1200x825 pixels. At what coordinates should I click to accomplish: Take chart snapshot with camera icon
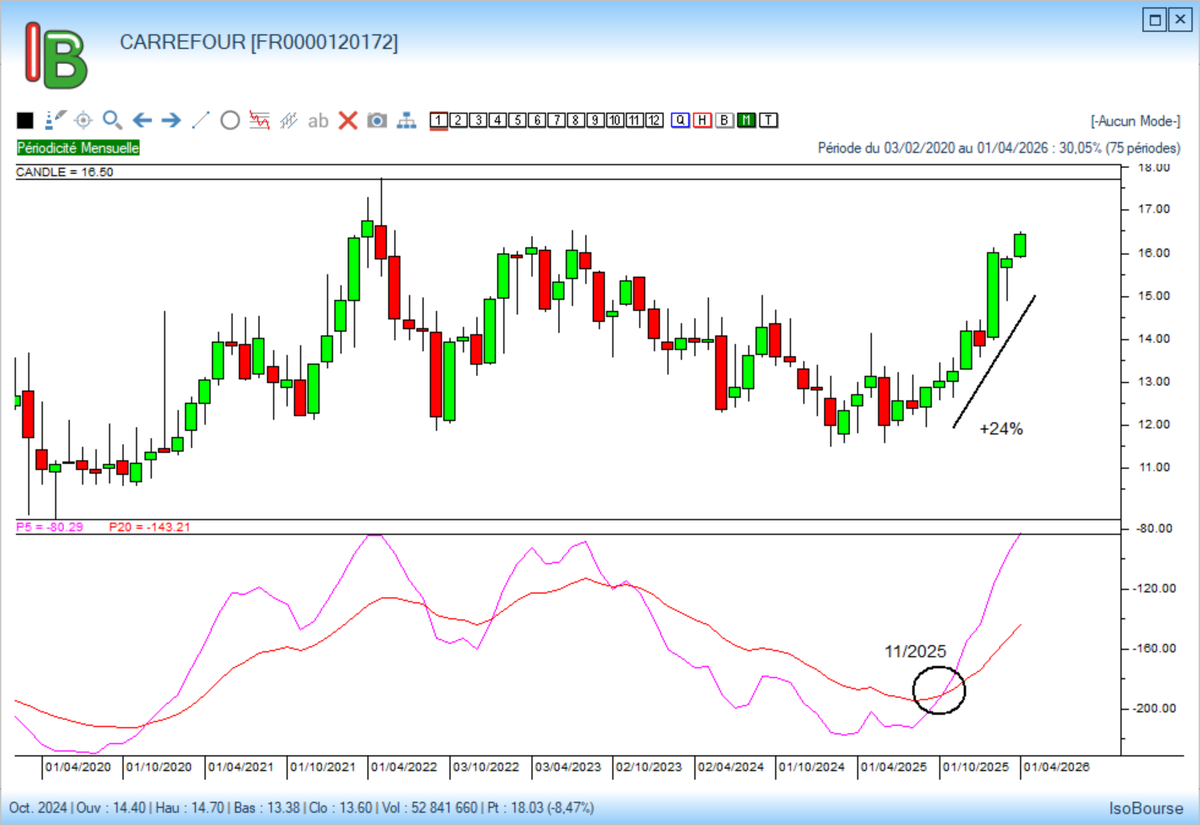(x=377, y=121)
